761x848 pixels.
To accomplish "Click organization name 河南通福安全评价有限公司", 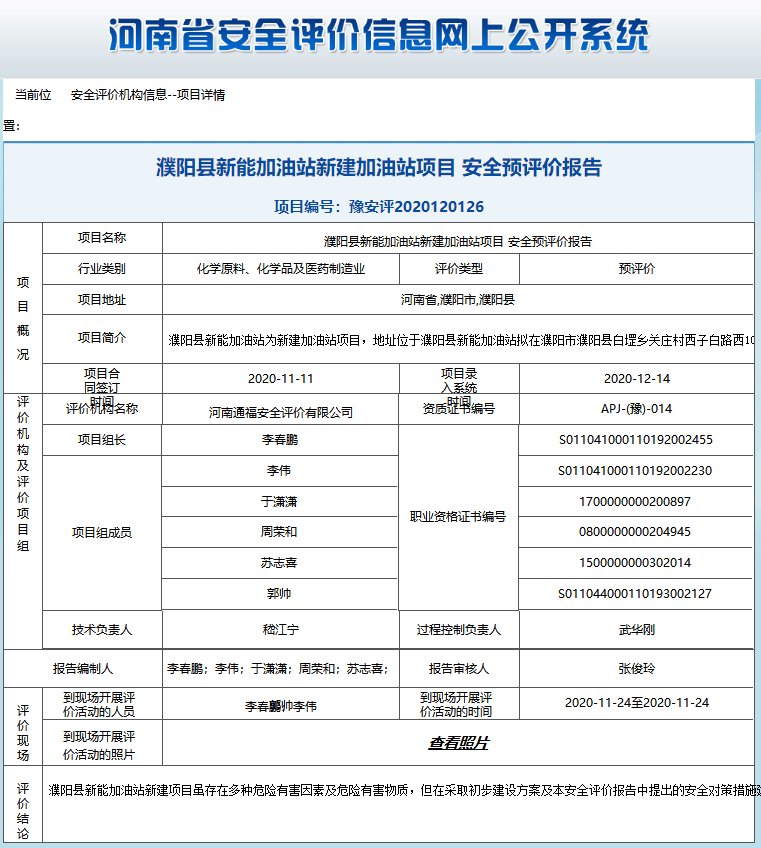I will click(x=281, y=413).
